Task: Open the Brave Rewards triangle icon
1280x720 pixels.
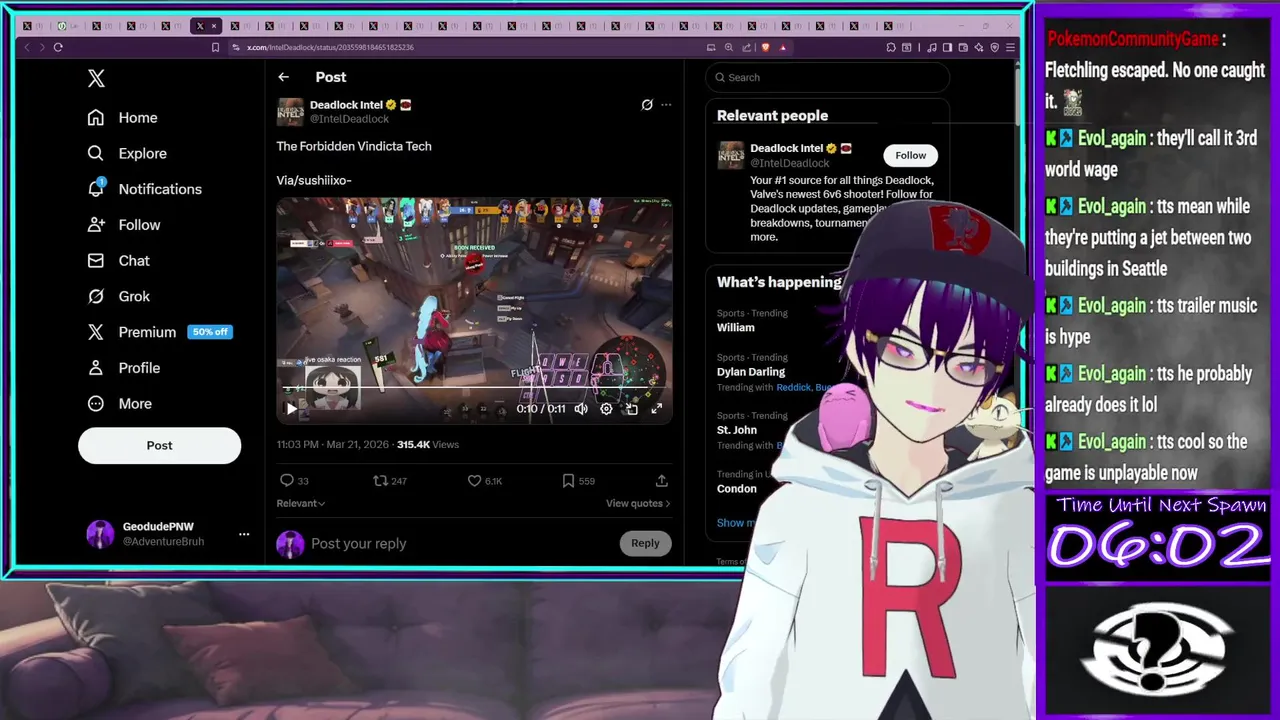Action: tap(783, 47)
